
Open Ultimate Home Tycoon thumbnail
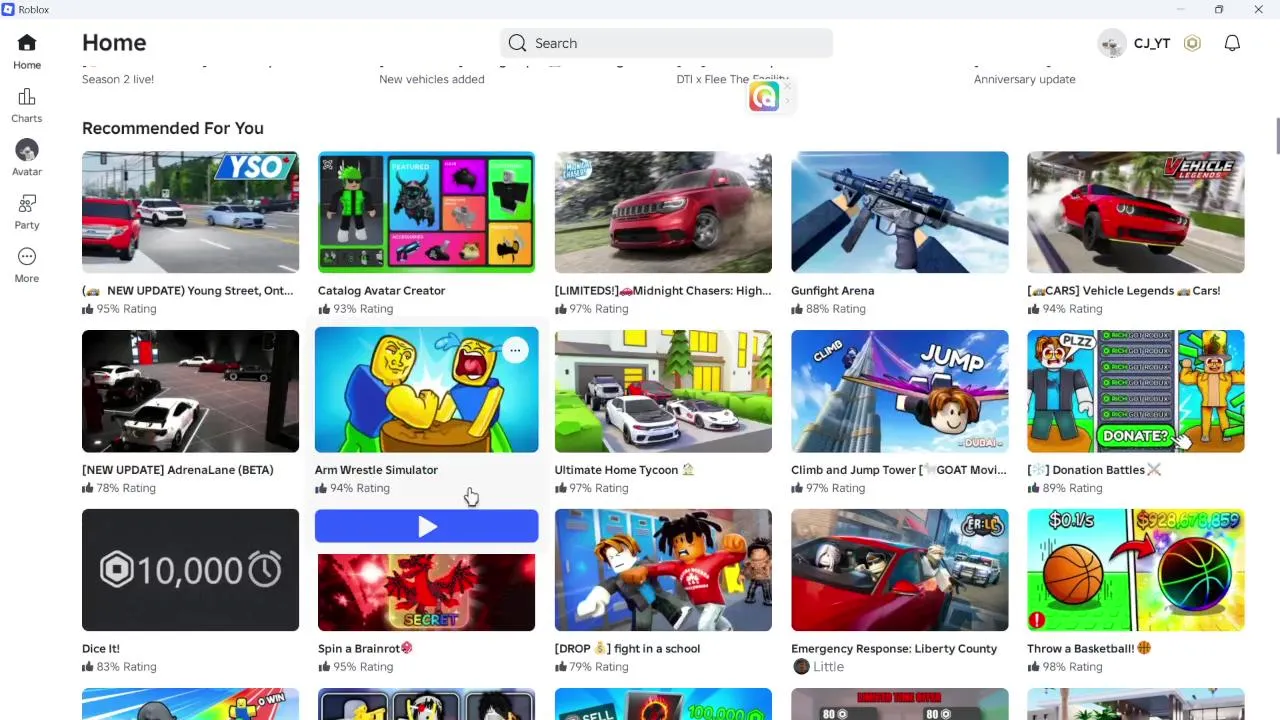pyautogui.click(x=663, y=391)
